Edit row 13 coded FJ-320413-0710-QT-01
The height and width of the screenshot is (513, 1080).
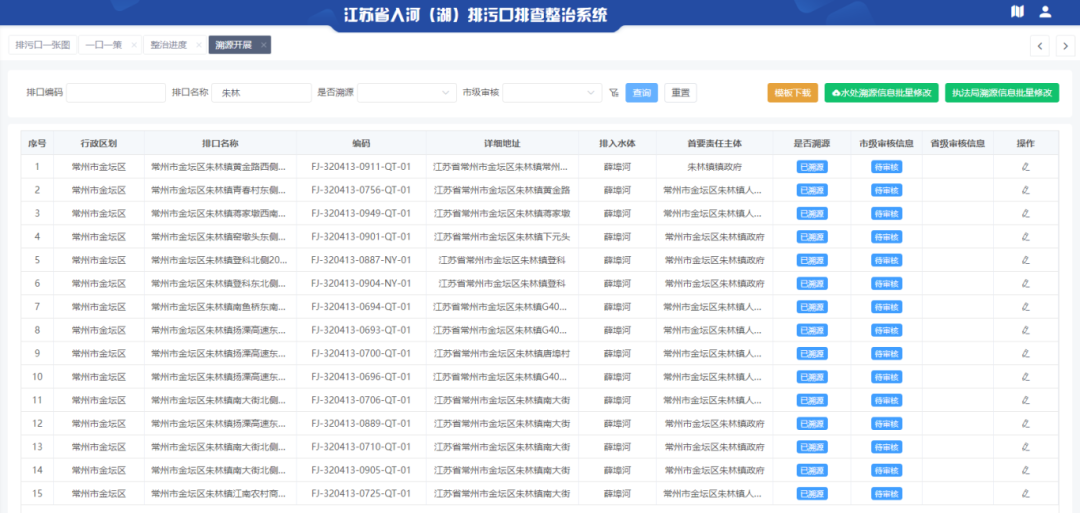pyautogui.click(x=1026, y=448)
